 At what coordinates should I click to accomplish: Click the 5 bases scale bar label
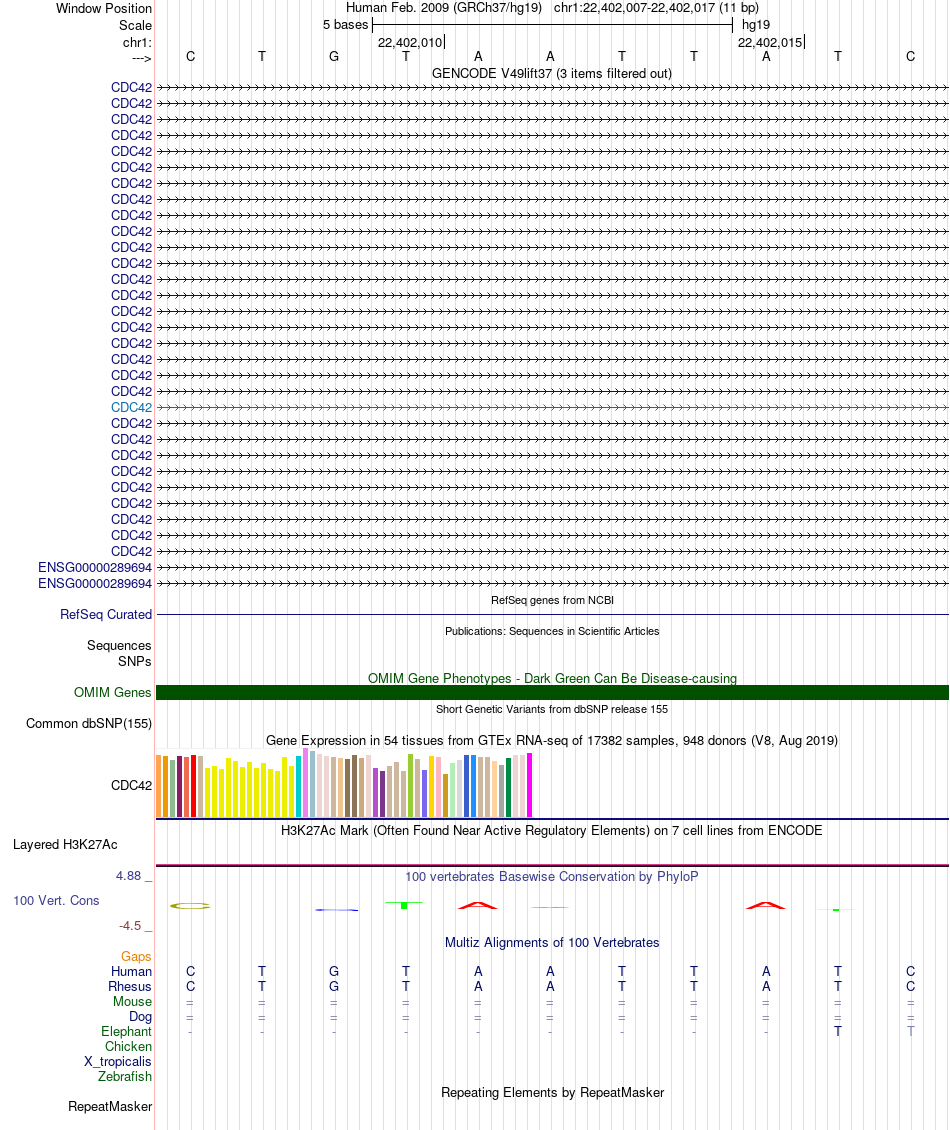[x=345, y=25]
